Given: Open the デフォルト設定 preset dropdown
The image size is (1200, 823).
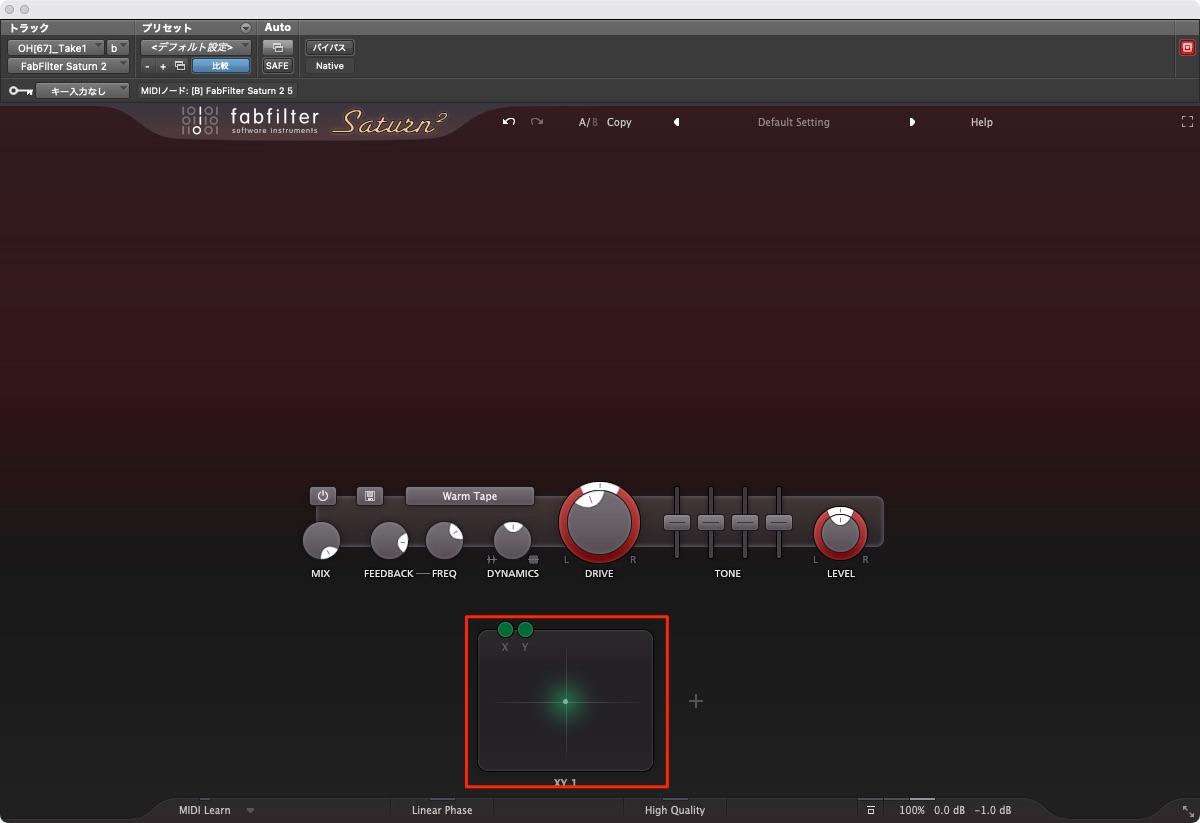Looking at the screenshot, I should tap(195, 47).
